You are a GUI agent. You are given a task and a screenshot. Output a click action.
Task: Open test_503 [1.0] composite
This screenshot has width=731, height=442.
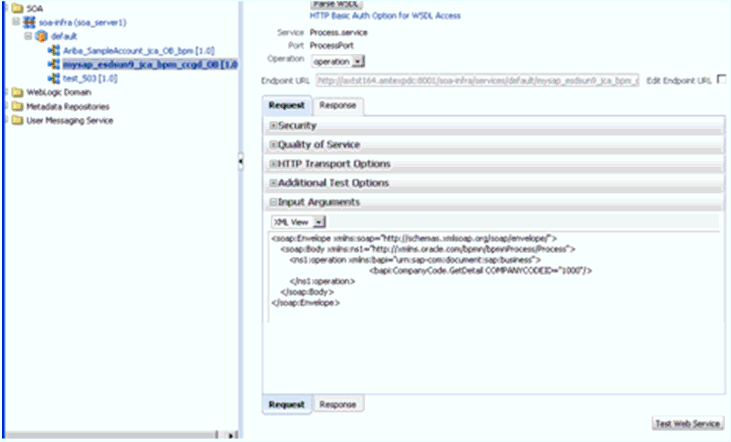point(90,78)
